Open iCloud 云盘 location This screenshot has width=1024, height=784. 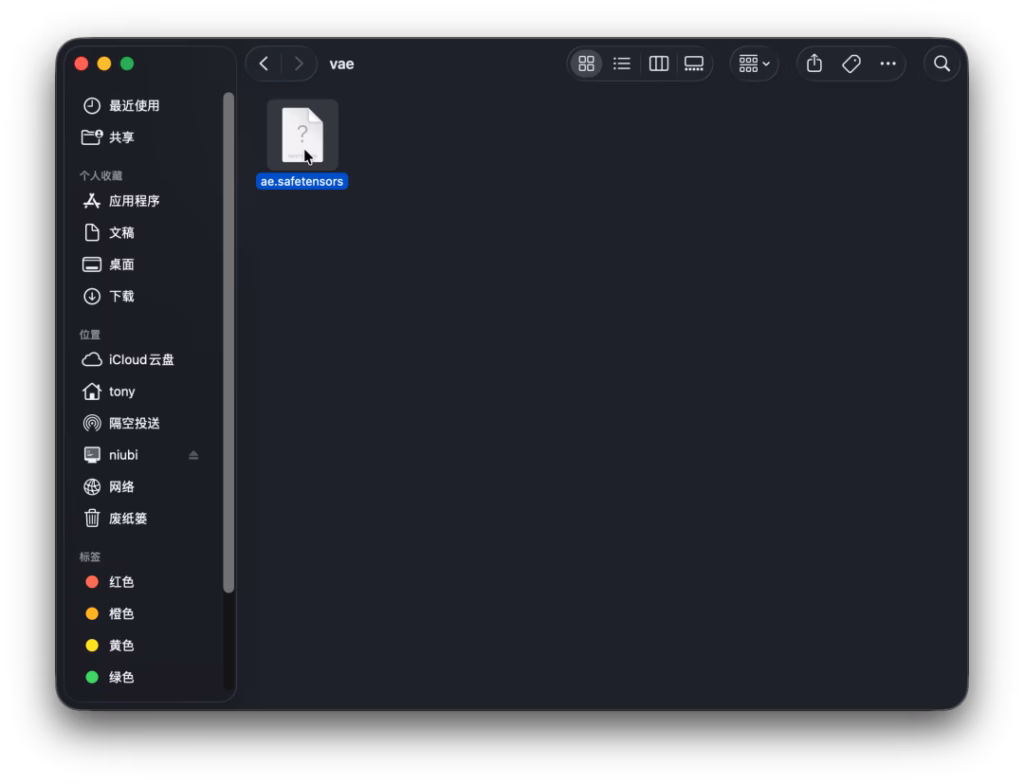point(140,360)
